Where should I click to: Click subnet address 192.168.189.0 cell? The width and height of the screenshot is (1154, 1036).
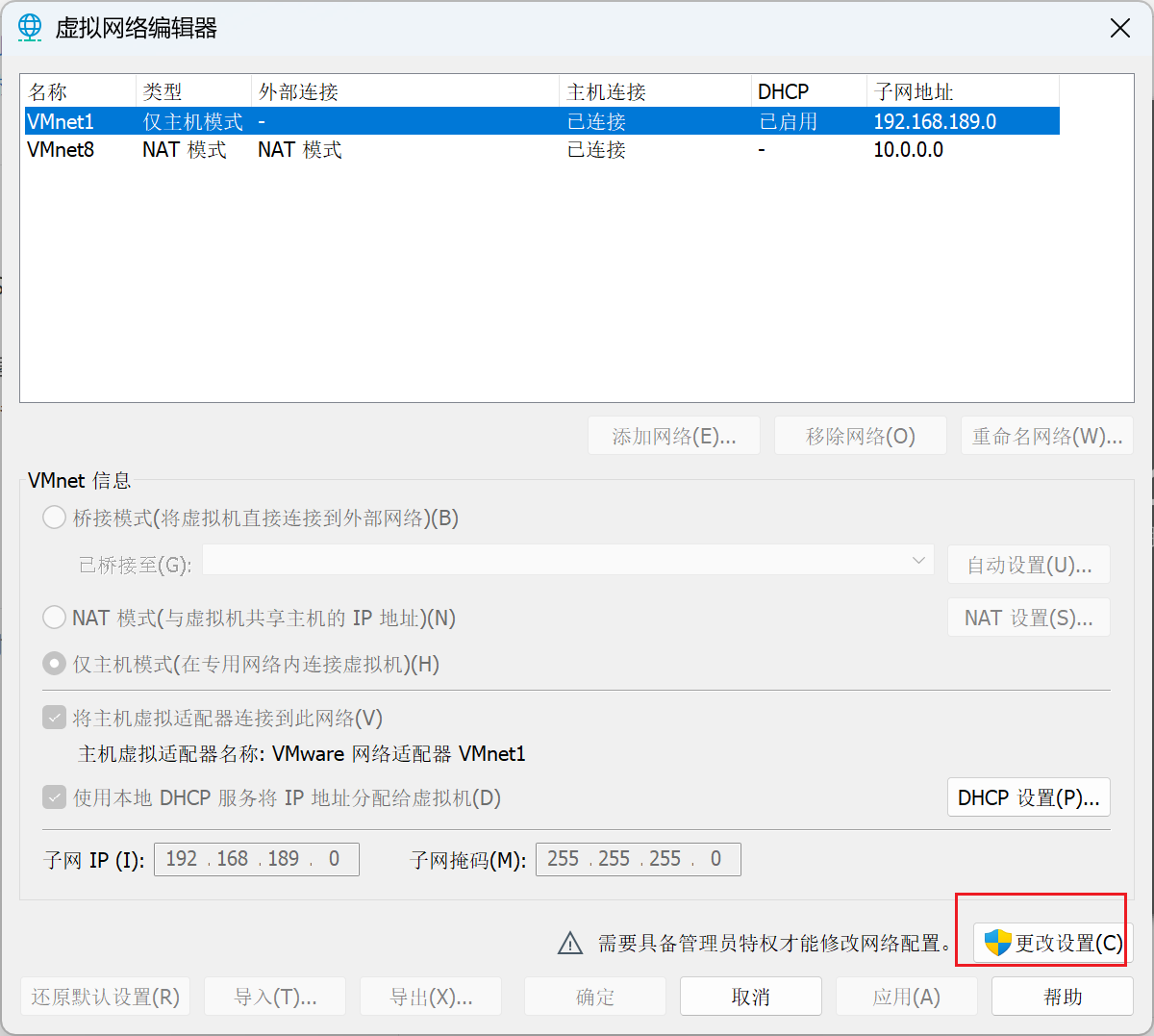coord(935,121)
